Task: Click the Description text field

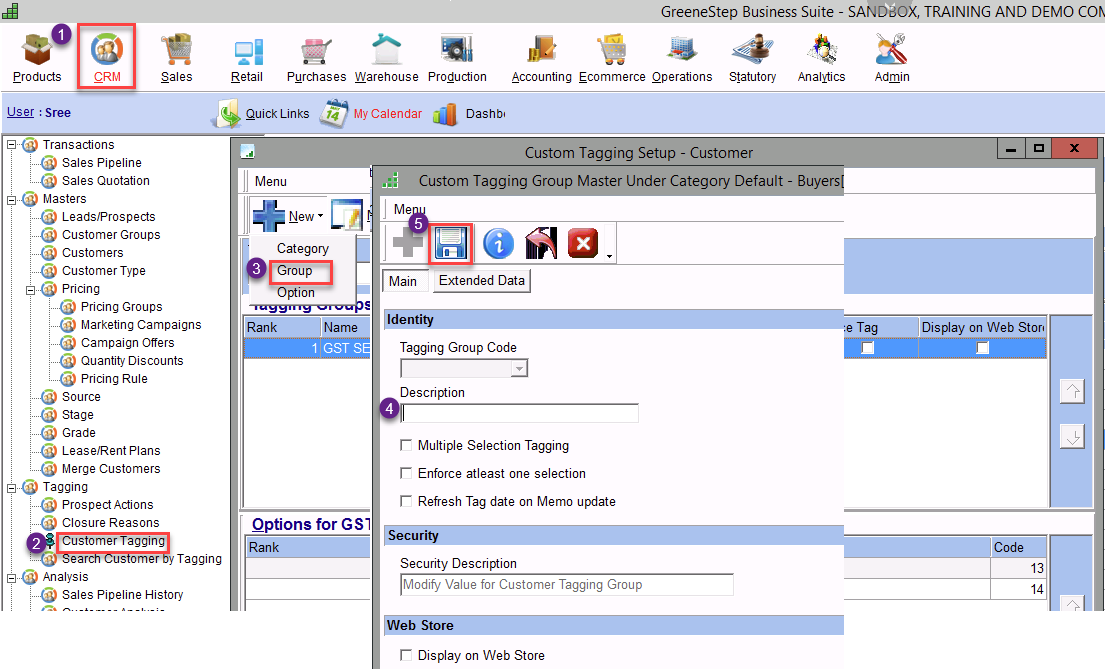Action: 519,414
